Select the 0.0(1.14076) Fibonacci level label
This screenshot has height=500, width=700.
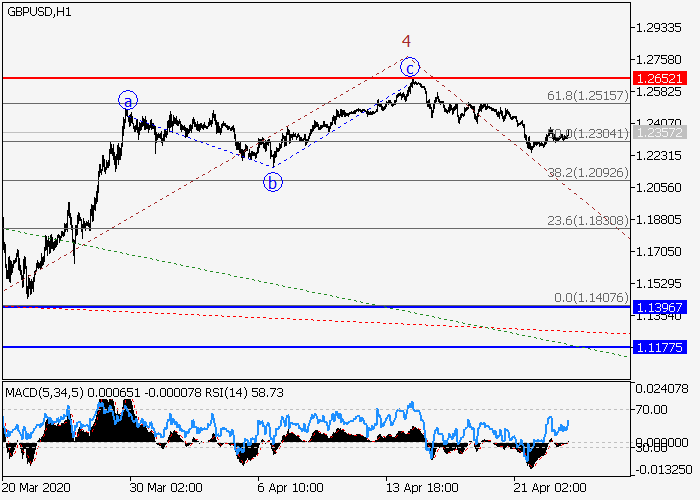point(591,298)
